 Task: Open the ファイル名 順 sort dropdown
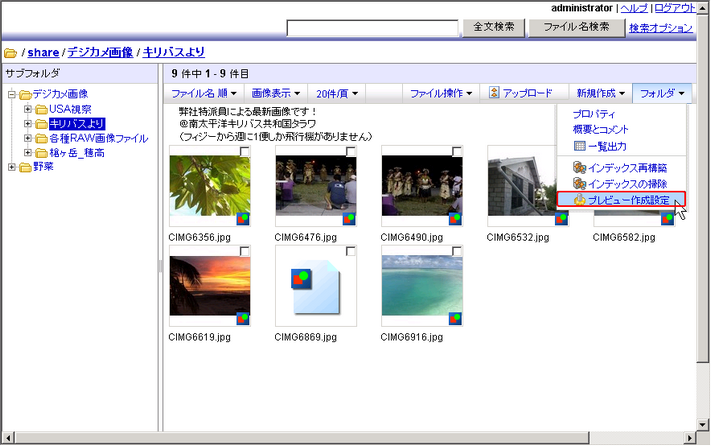click(x=204, y=93)
